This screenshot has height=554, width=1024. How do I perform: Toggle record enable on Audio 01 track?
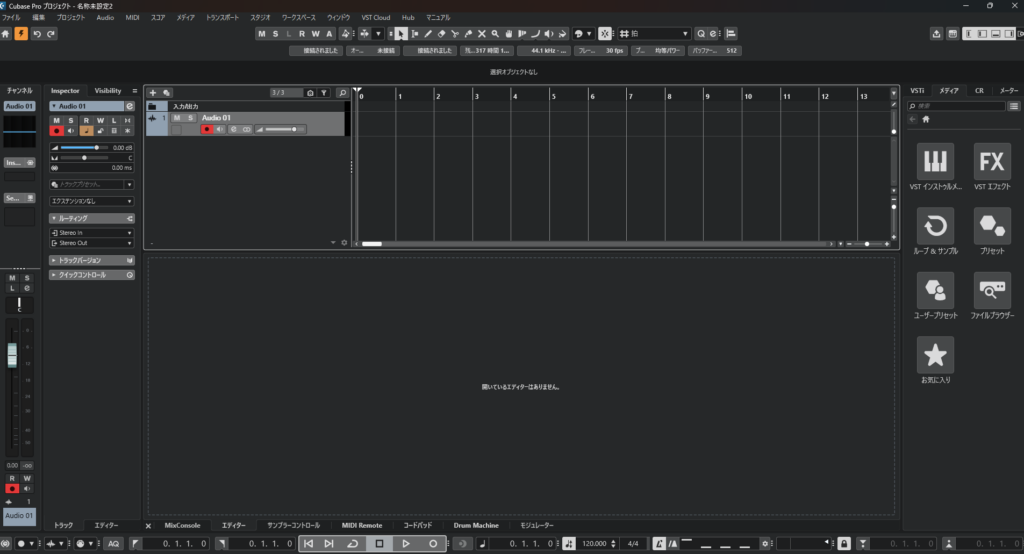click(x=207, y=129)
